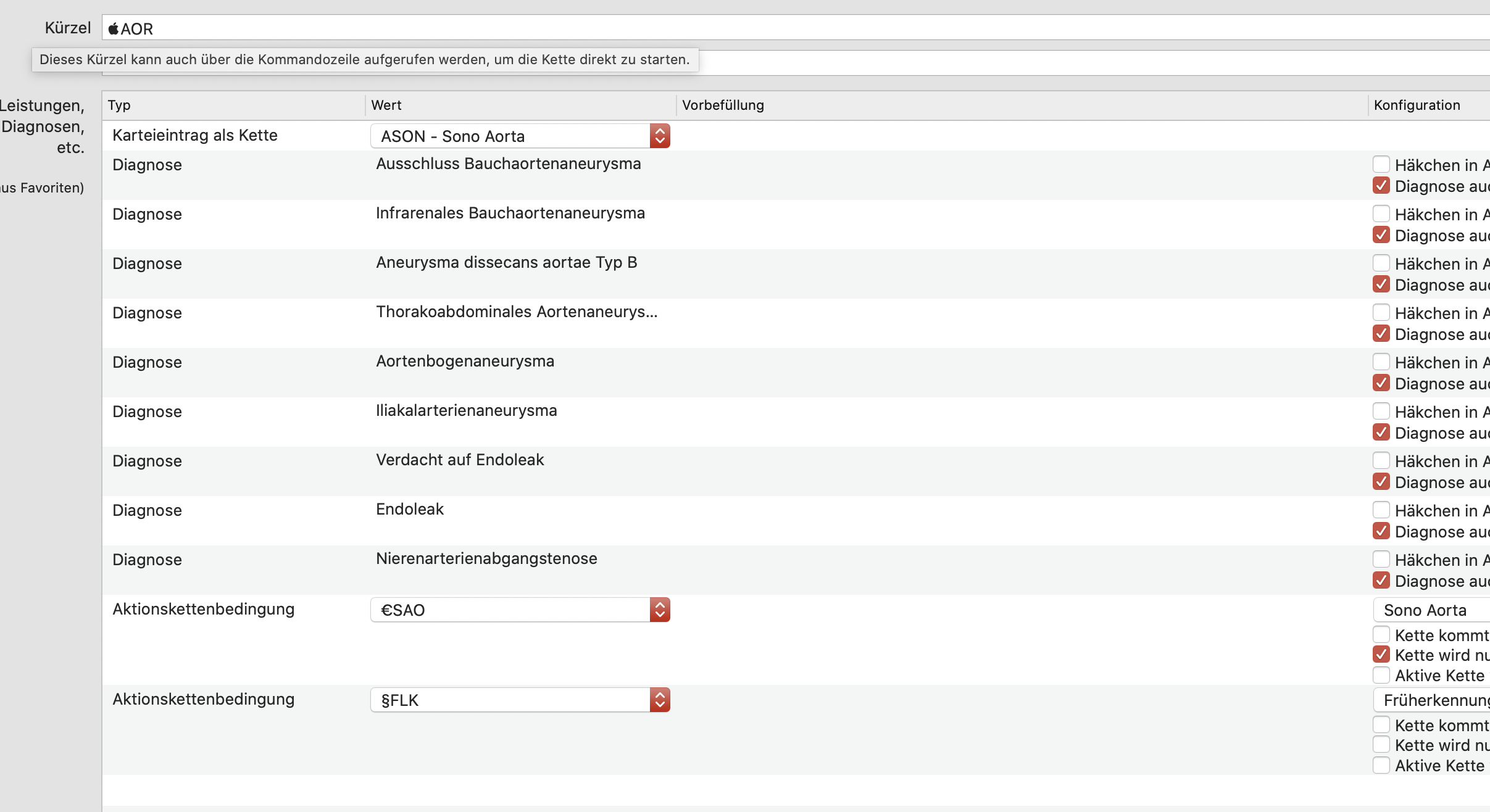Viewport: 1490px width, 812px height.
Task: Check Häkchen box for Aortenbogenaneurysma
Action: tap(1381, 362)
